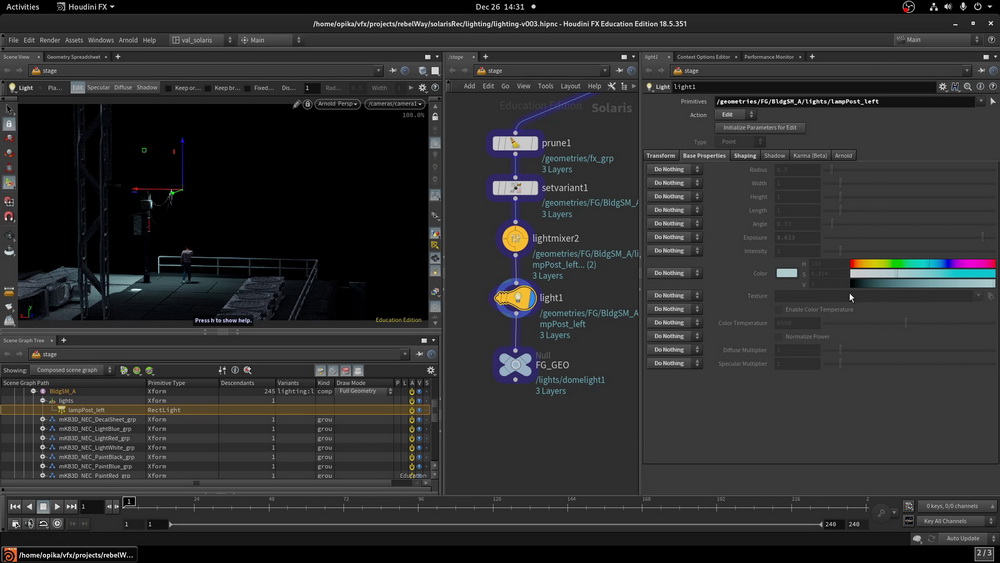1000x563 pixels.
Task: Select the lightmixer2 node icon
Action: [x=515, y=239]
